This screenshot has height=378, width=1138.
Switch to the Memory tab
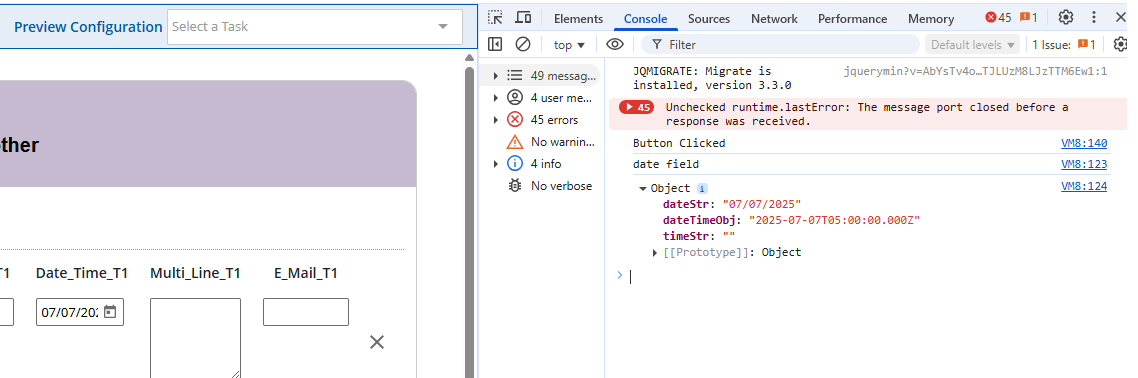click(930, 19)
